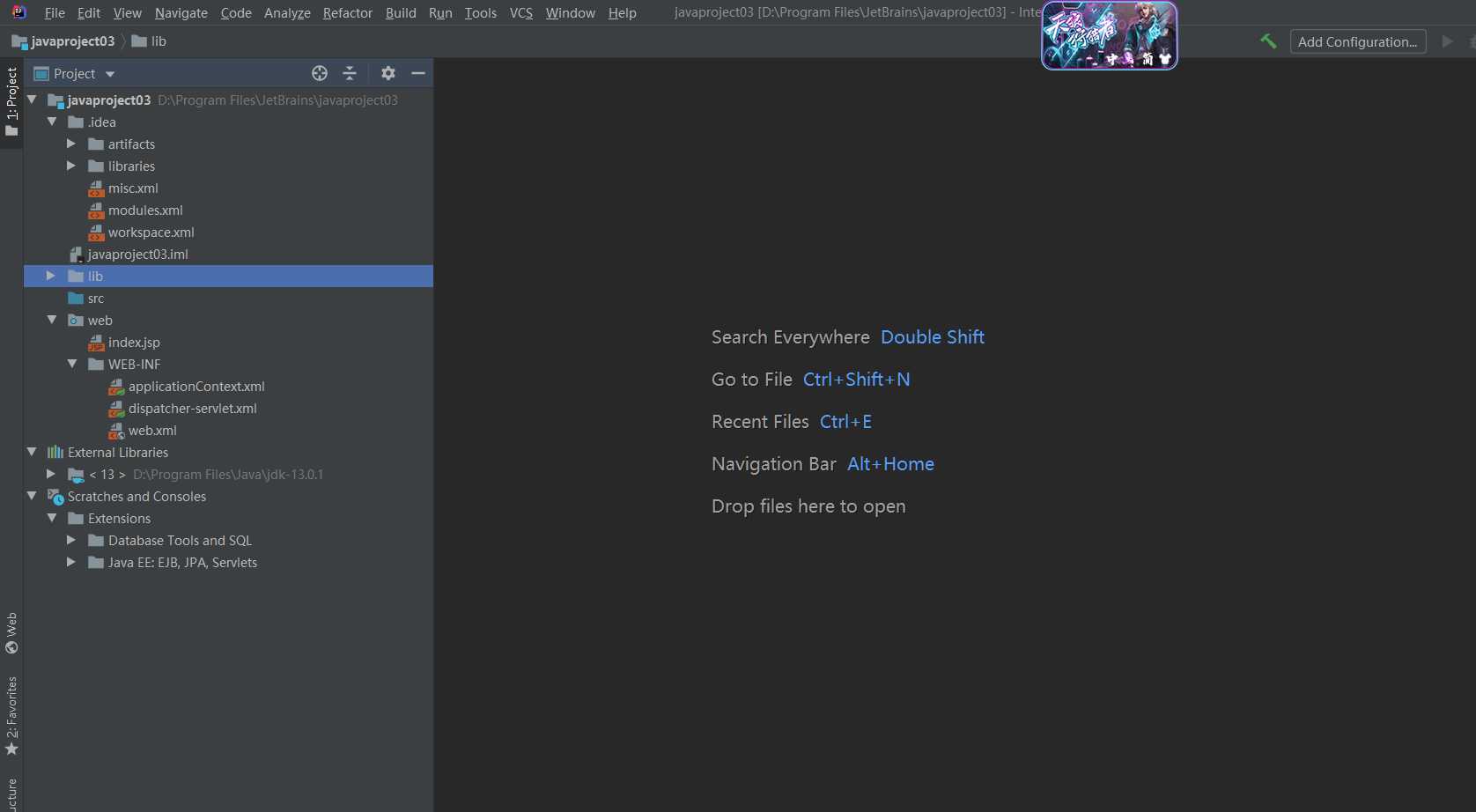Image resolution: width=1476 pixels, height=812 pixels.
Task: Collapse the Extensions folder
Action: click(52, 518)
